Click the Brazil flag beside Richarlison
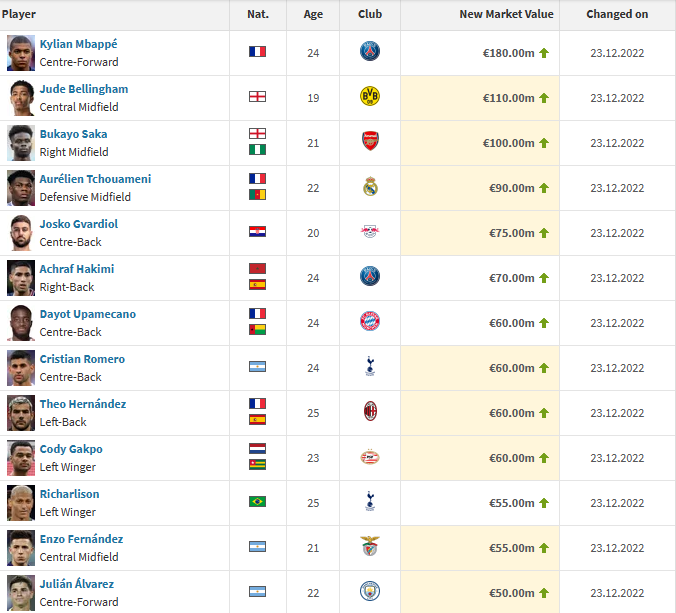This screenshot has width=676, height=613. pyautogui.click(x=257, y=502)
